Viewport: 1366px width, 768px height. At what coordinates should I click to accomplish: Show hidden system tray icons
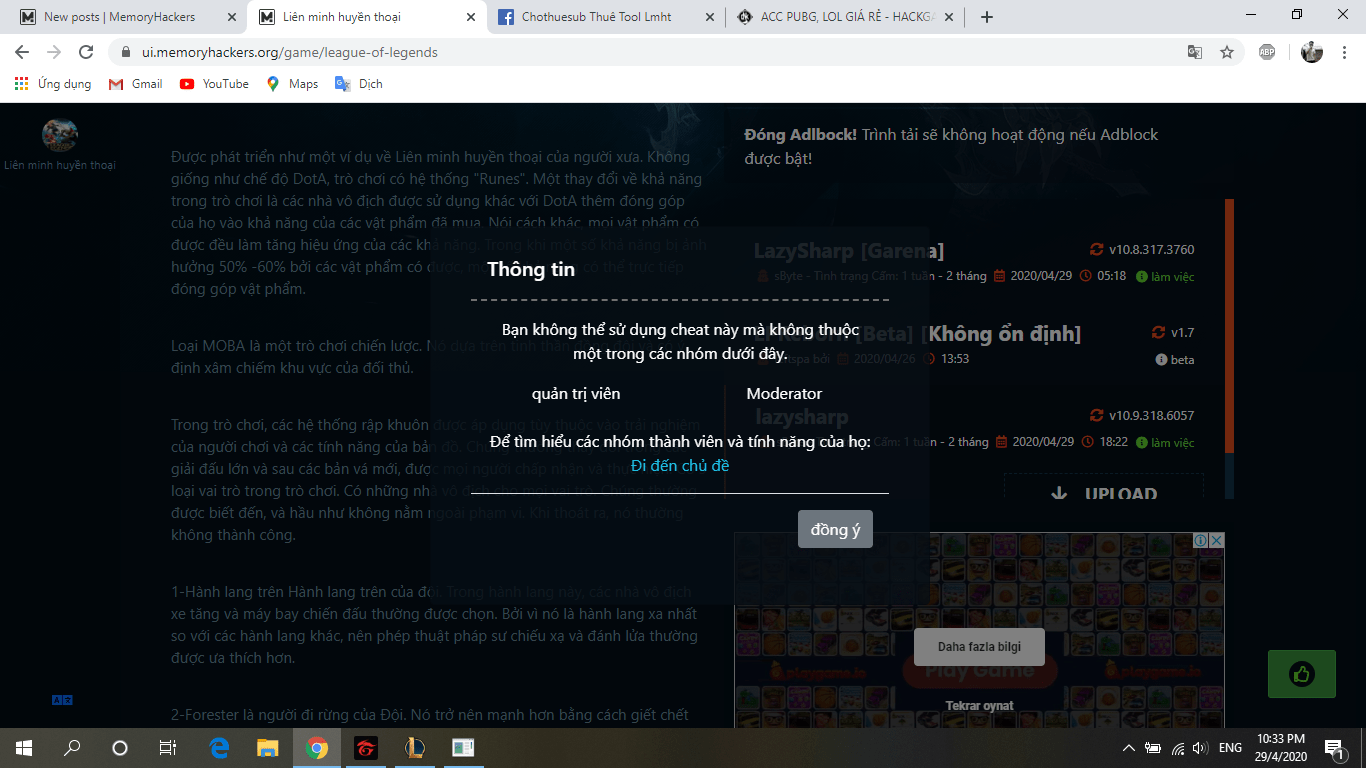[x=1129, y=747]
